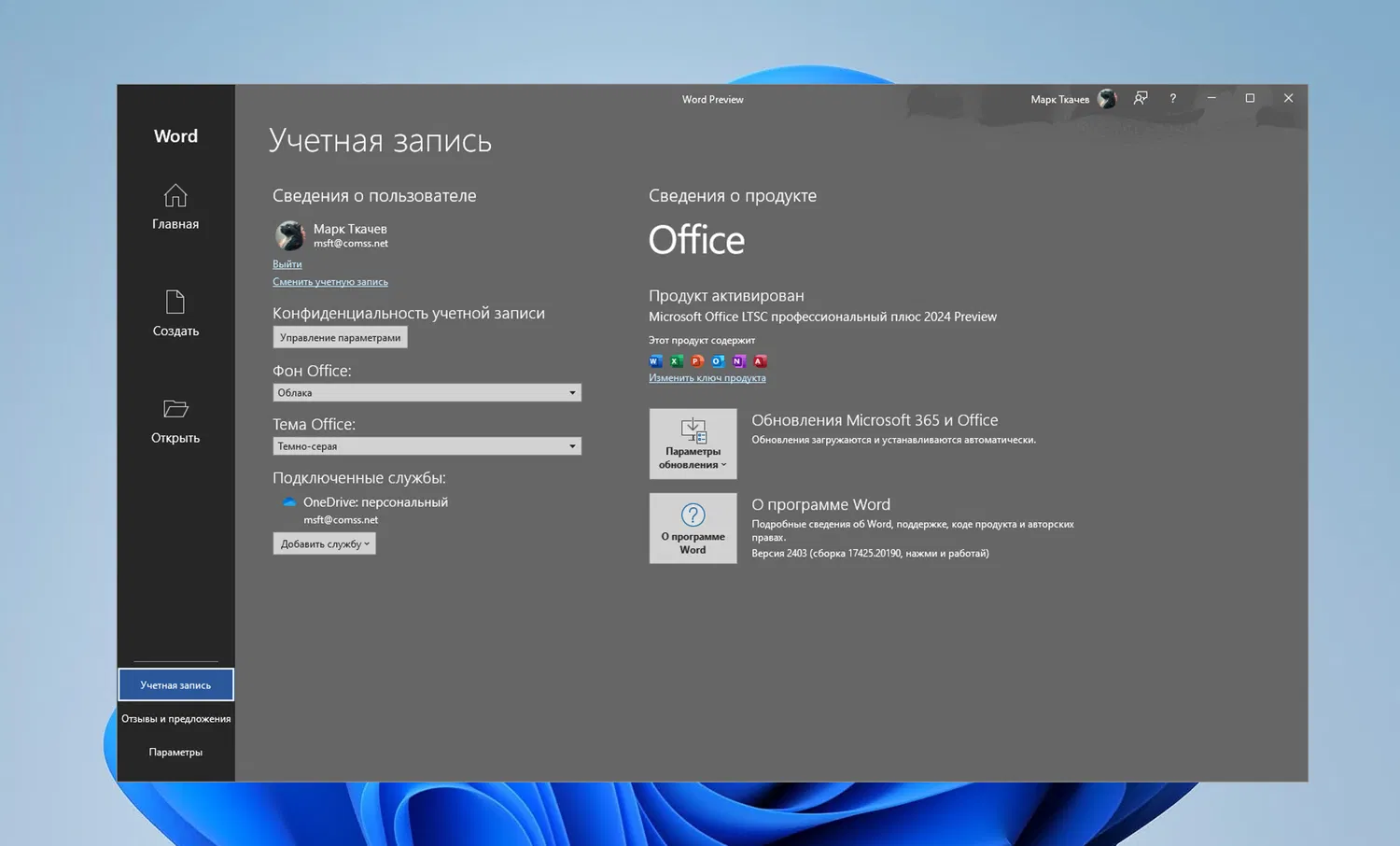
Task: Open the feedback icon in title bar
Action: coord(1141,98)
